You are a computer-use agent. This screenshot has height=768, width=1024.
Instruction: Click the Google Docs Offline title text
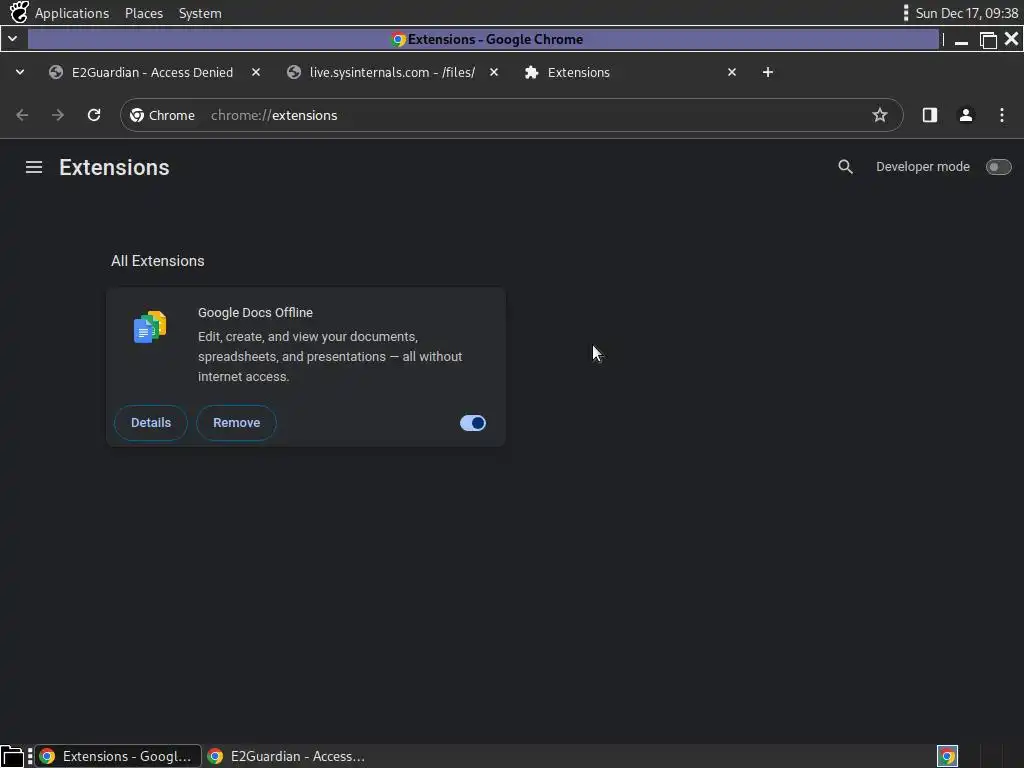click(255, 312)
